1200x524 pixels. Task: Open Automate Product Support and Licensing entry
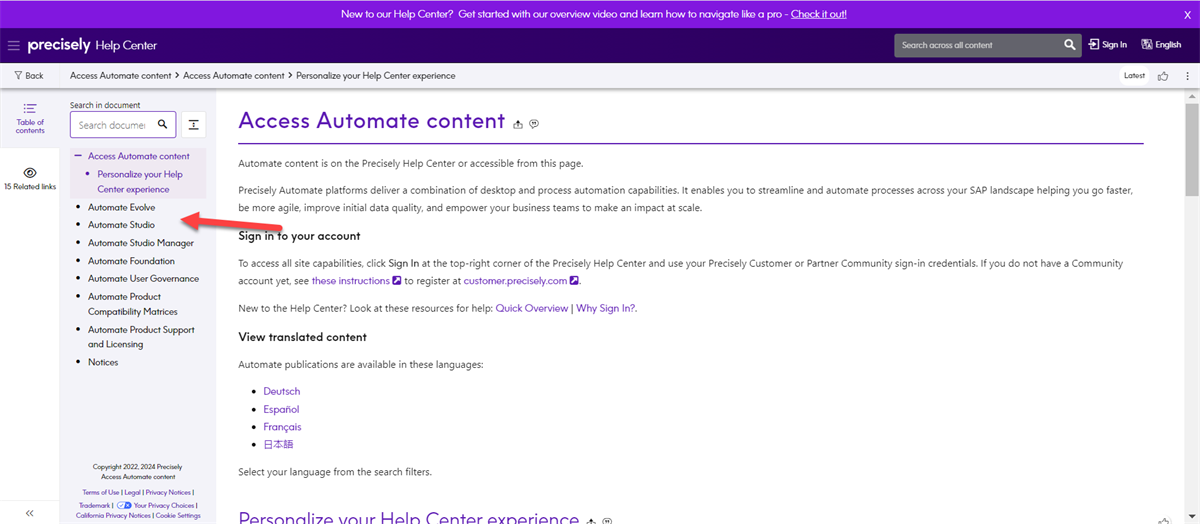141,337
